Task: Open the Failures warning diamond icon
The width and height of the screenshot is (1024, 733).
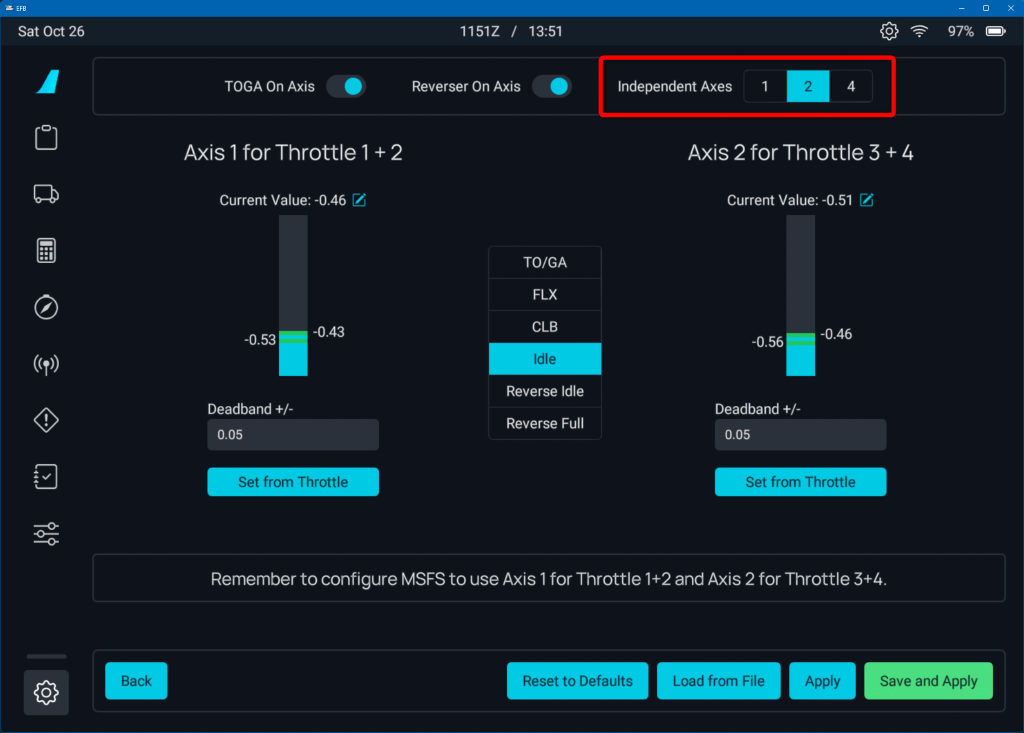Action: click(x=46, y=420)
